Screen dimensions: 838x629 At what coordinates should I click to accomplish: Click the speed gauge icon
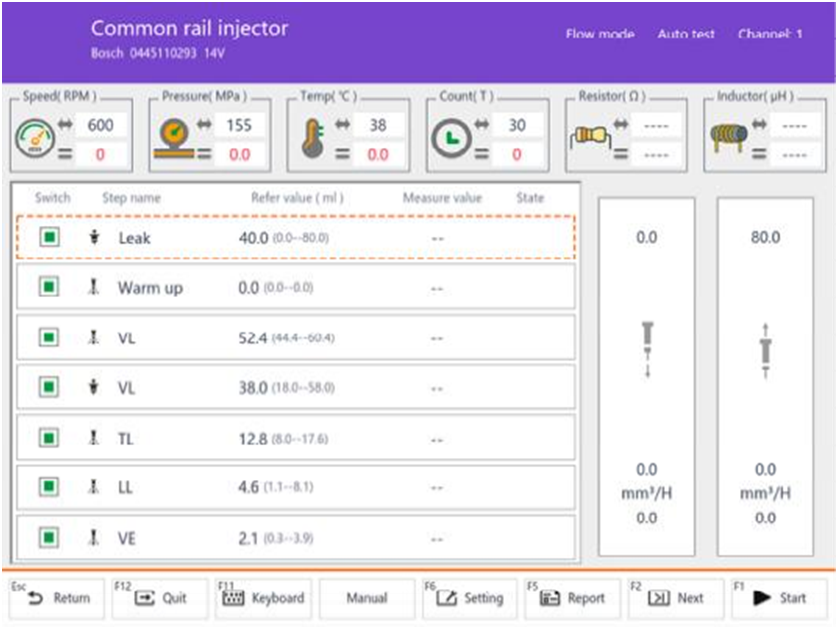[35, 140]
